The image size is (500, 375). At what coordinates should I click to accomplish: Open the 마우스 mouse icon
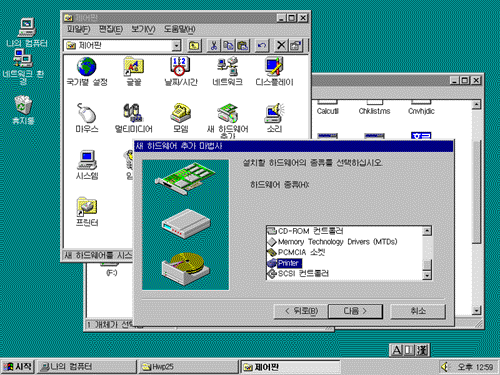coord(87,118)
